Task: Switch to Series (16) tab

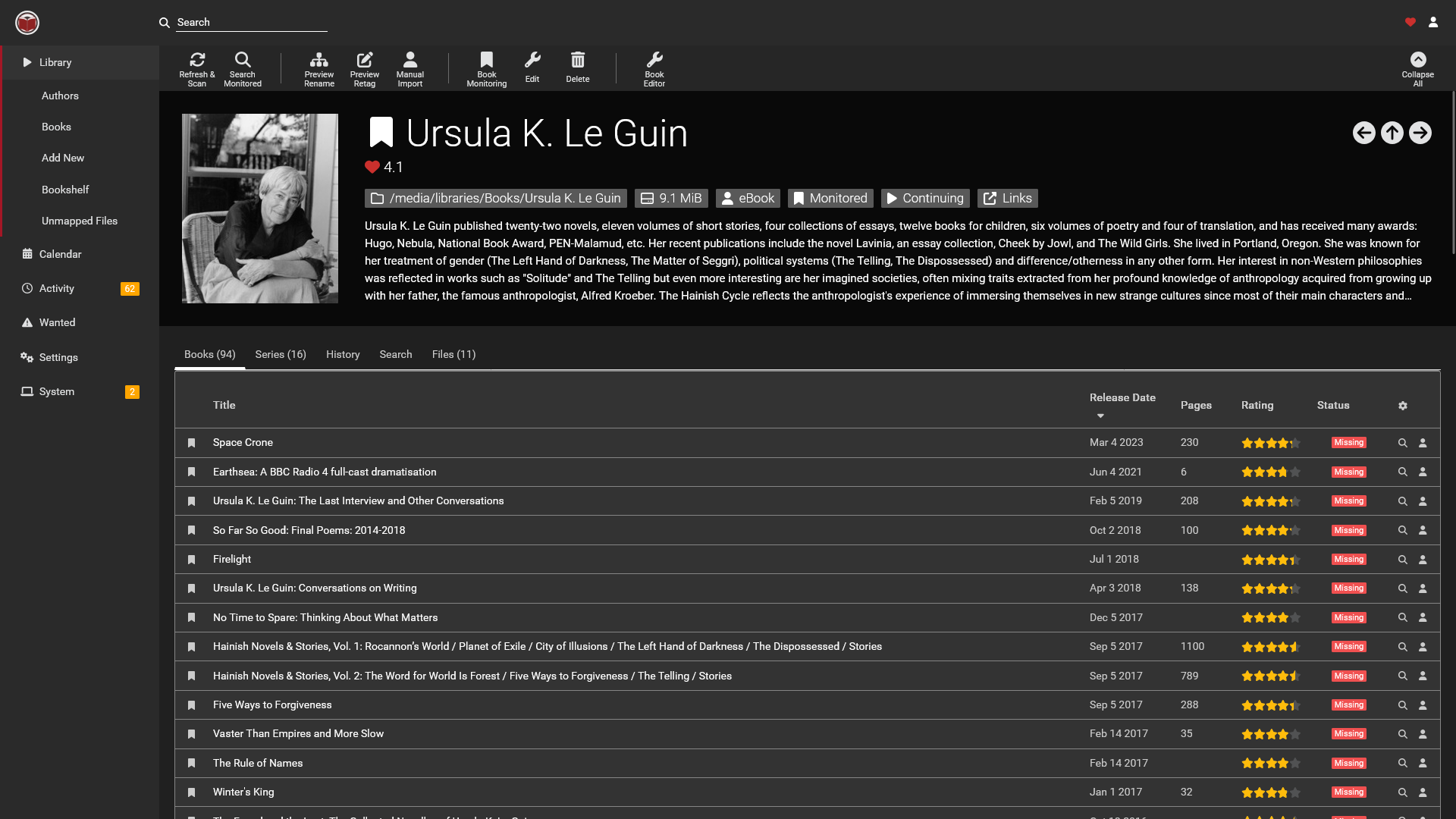Action: point(281,354)
